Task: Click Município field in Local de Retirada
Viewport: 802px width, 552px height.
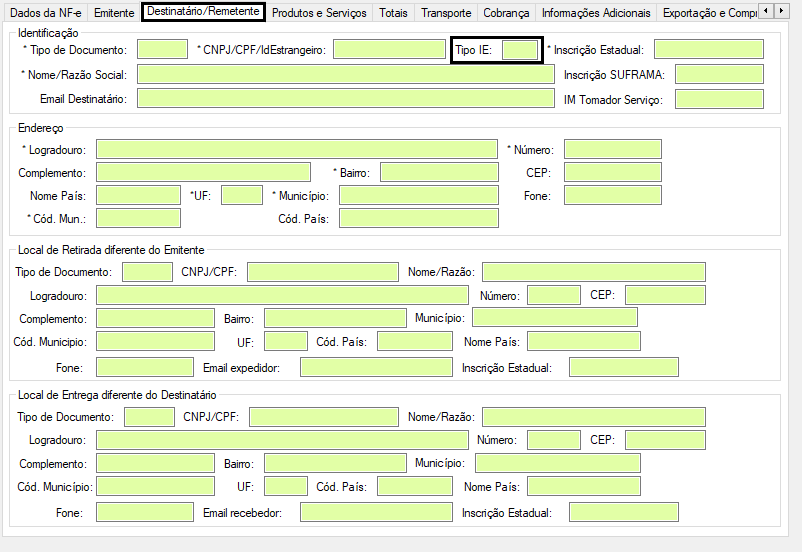Action: pyautogui.click(x=555, y=317)
